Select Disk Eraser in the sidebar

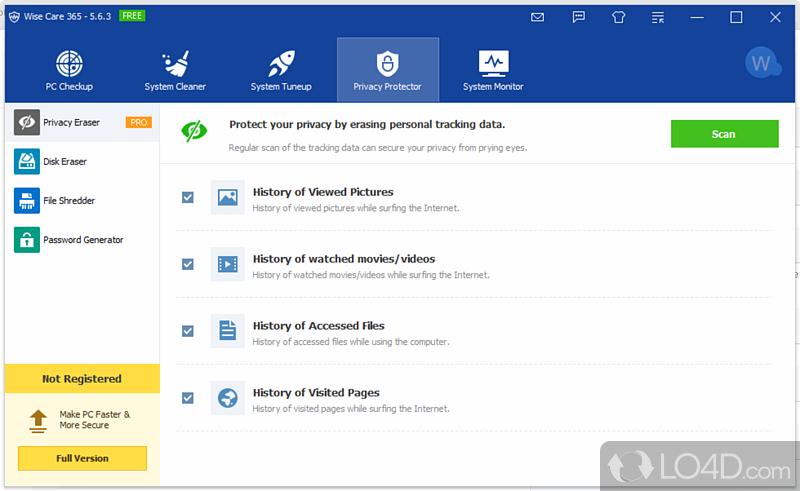coord(64,161)
